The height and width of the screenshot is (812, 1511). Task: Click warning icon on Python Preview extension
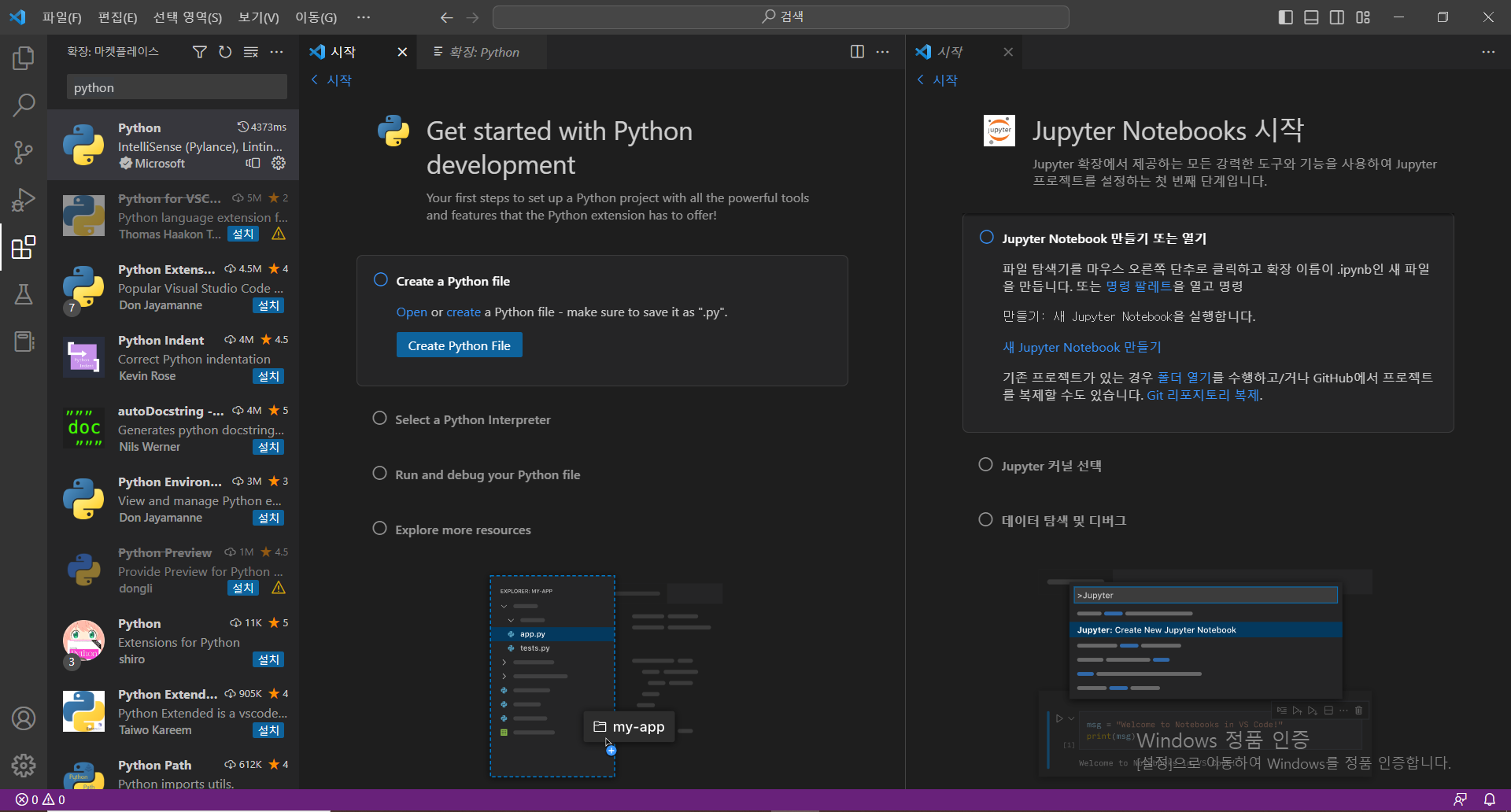(279, 588)
